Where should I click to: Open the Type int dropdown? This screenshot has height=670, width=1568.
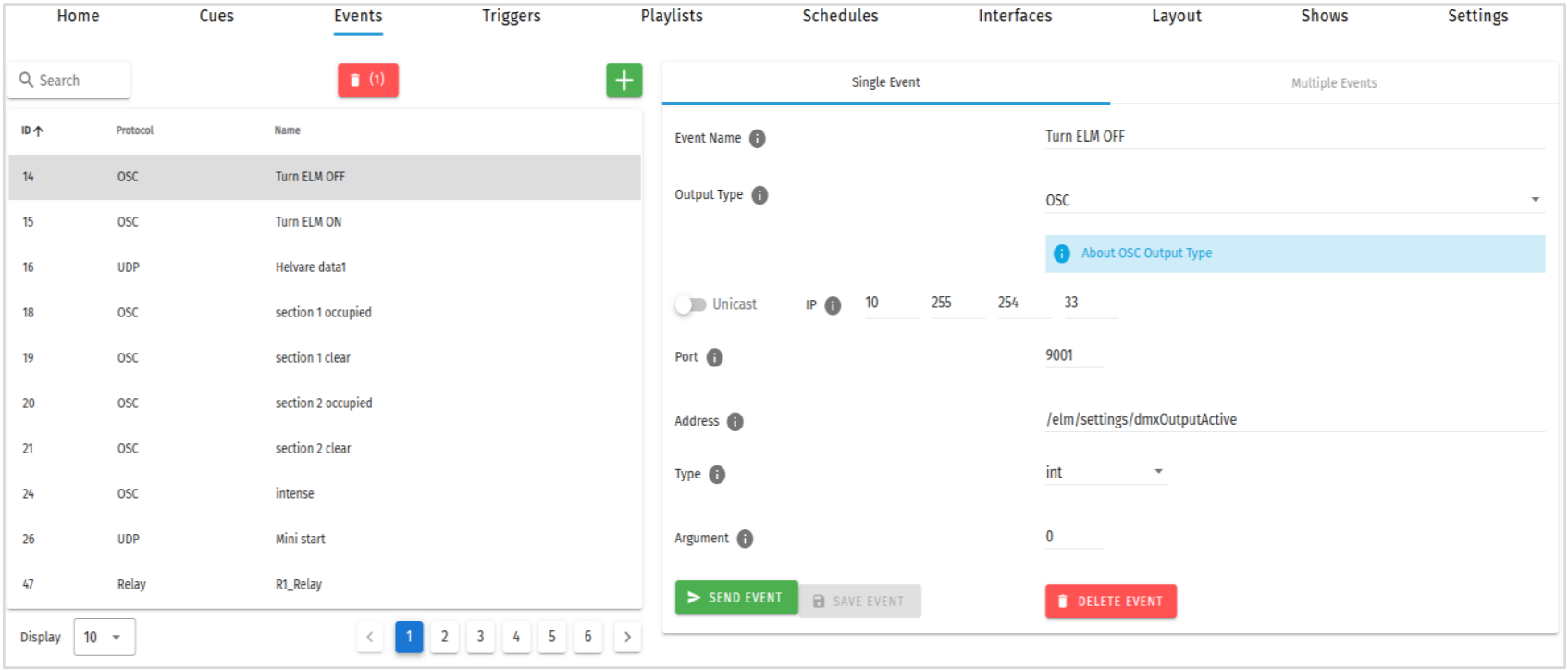point(1106,472)
